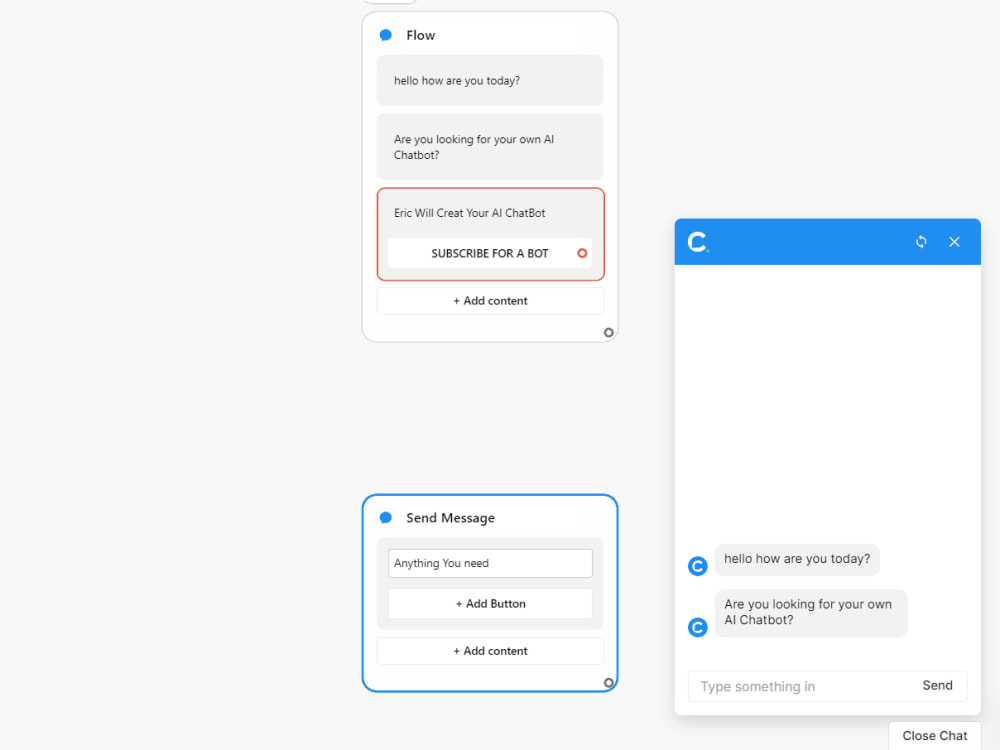Click the blue chat bubble icon on the Flow node

(x=386, y=34)
